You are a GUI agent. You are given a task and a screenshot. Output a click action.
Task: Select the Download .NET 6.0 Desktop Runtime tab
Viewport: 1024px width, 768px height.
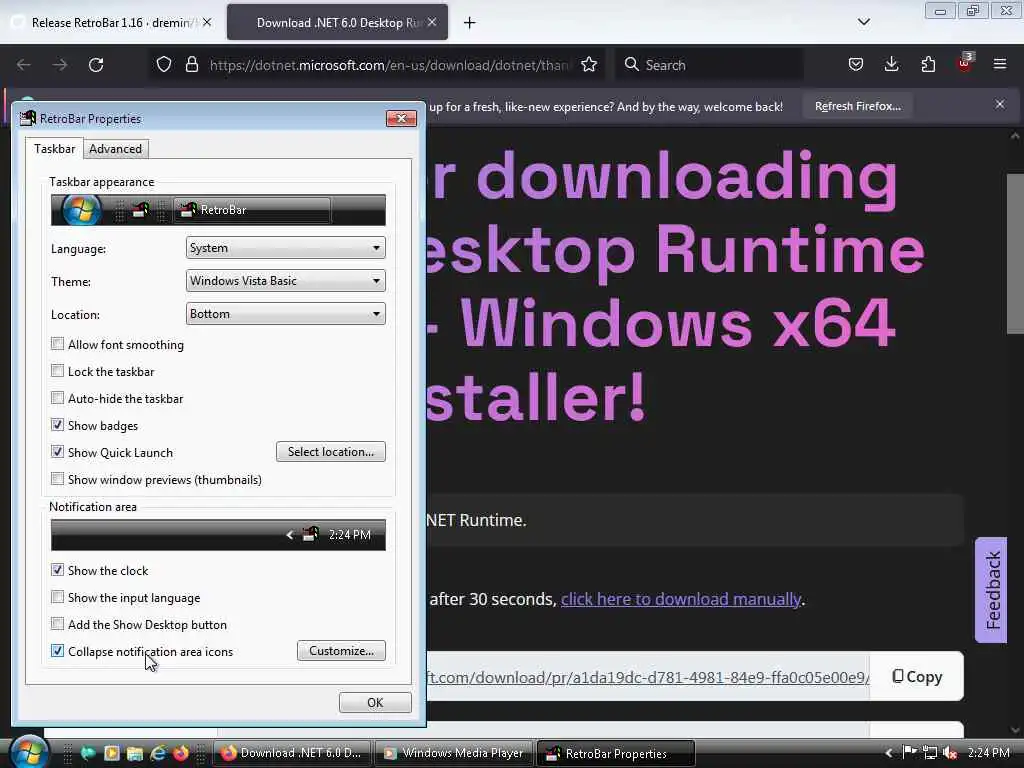pyautogui.click(x=337, y=23)
